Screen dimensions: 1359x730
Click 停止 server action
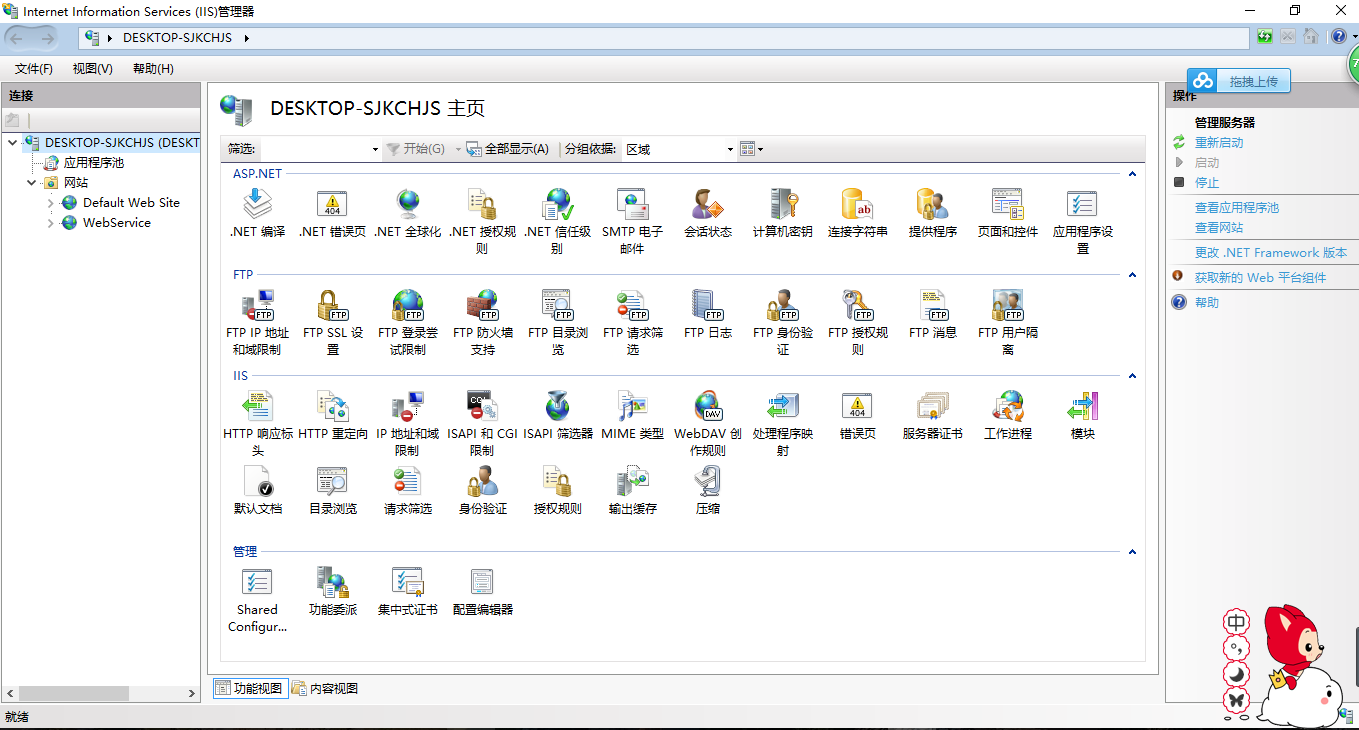pyautogui.click(x=1207, y=183)
